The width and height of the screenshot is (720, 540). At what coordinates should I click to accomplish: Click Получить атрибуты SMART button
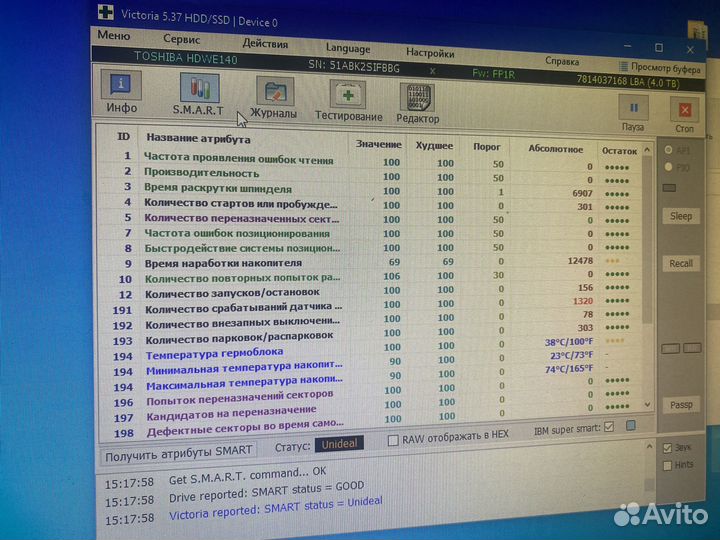click(x=178, y=454)
